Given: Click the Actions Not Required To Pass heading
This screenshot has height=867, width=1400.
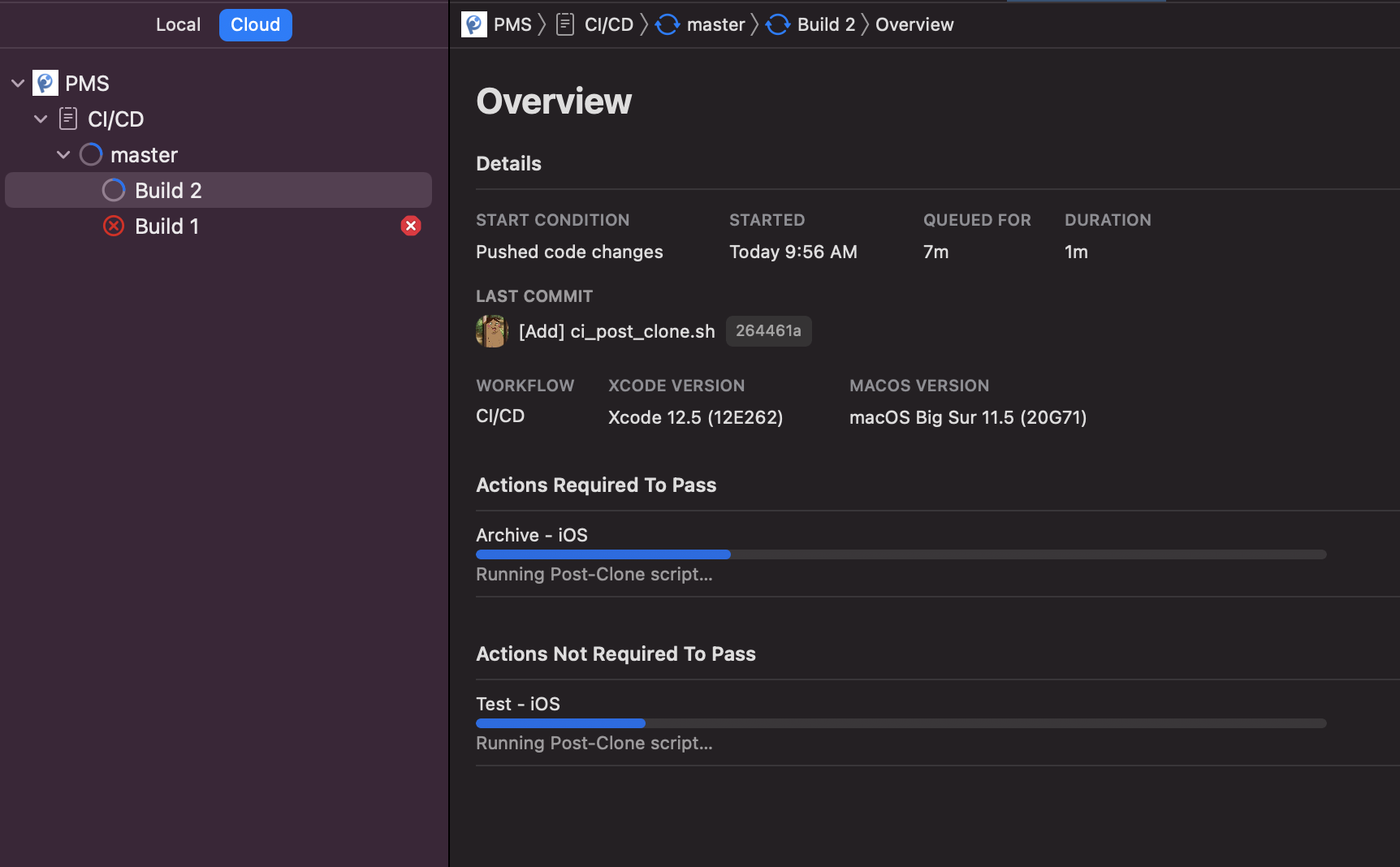Looking at the screenshot, I should coord(616,653).
